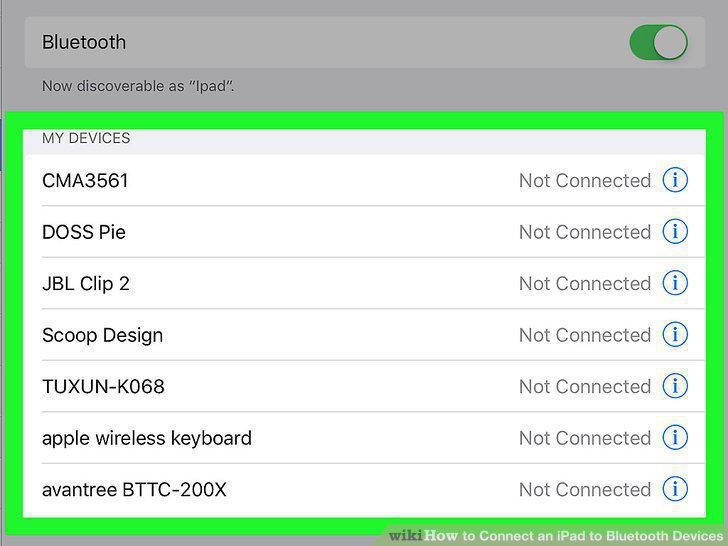Open info for DOSS Pie device

coord(675,231)
